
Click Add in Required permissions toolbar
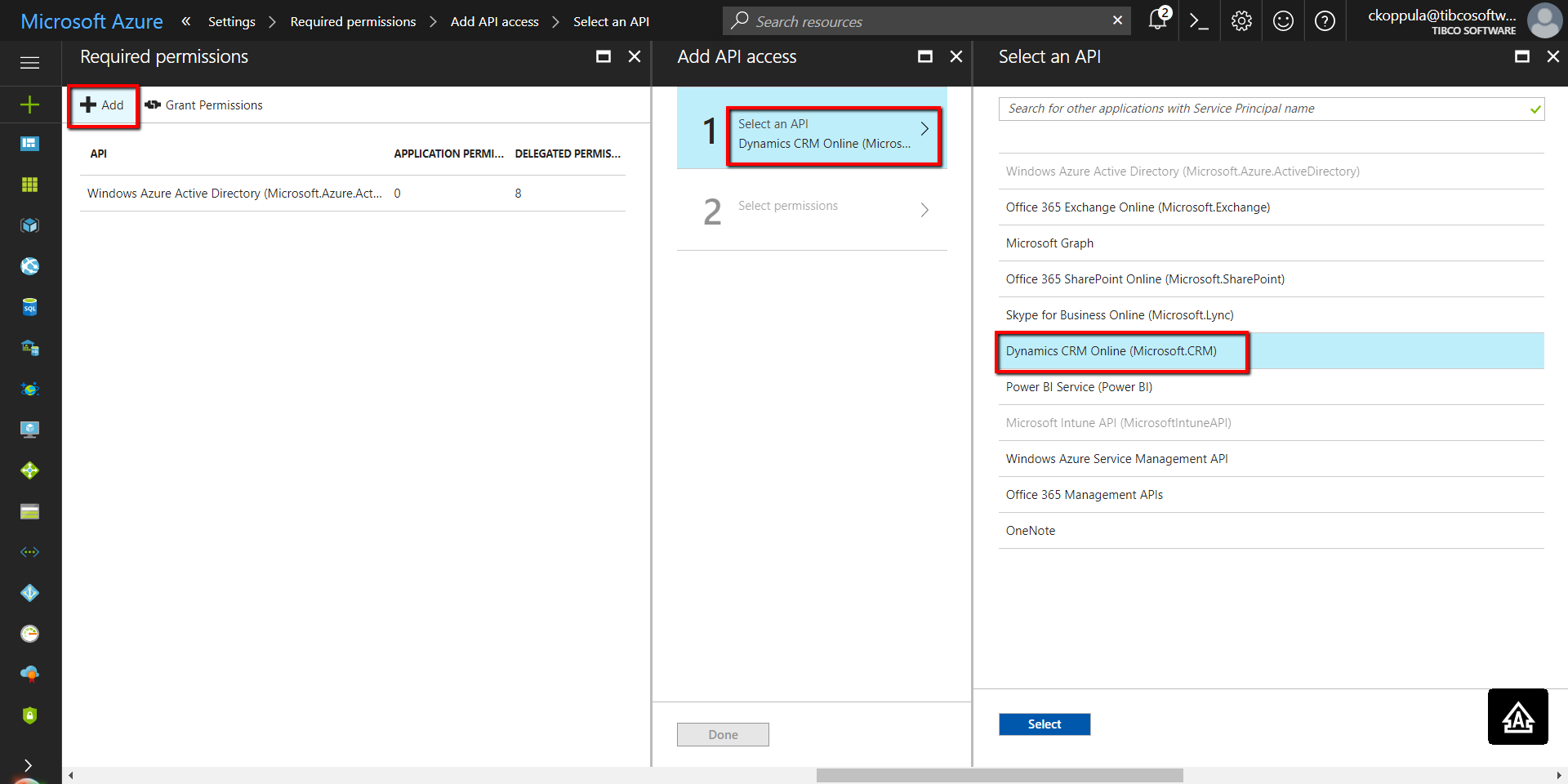click(x=103, y=105)
